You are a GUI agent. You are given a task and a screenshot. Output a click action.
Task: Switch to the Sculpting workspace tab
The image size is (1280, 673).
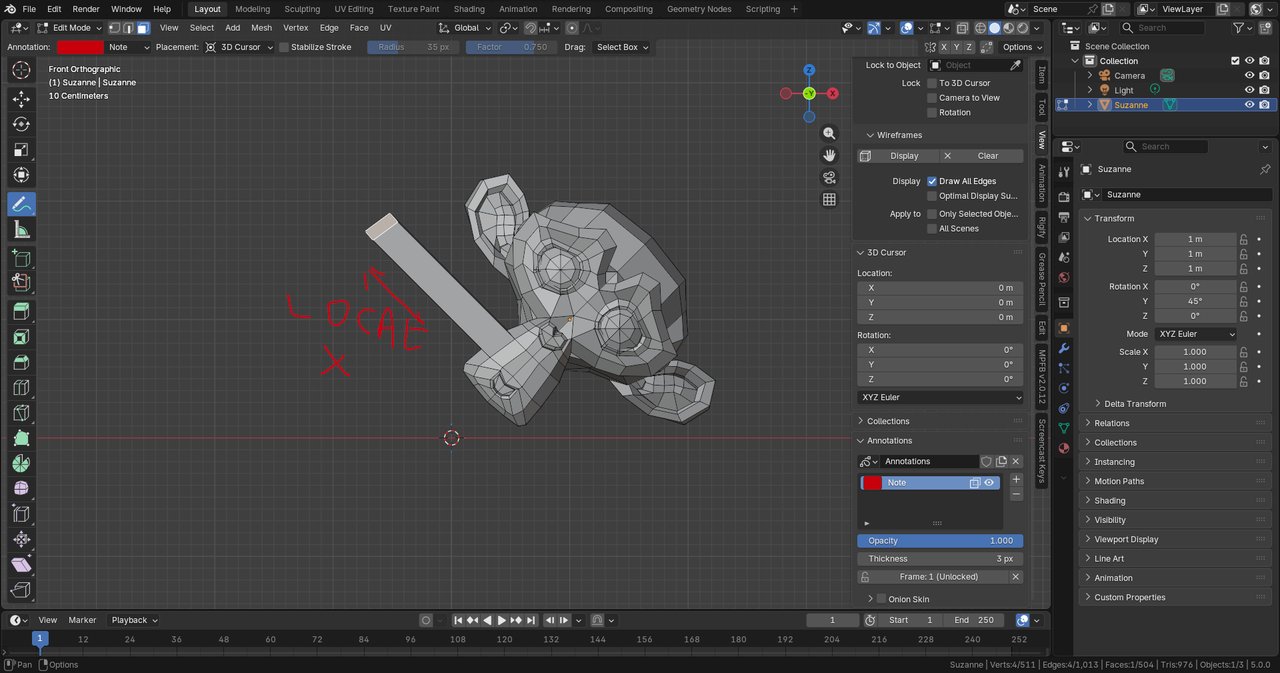(302, 9)
